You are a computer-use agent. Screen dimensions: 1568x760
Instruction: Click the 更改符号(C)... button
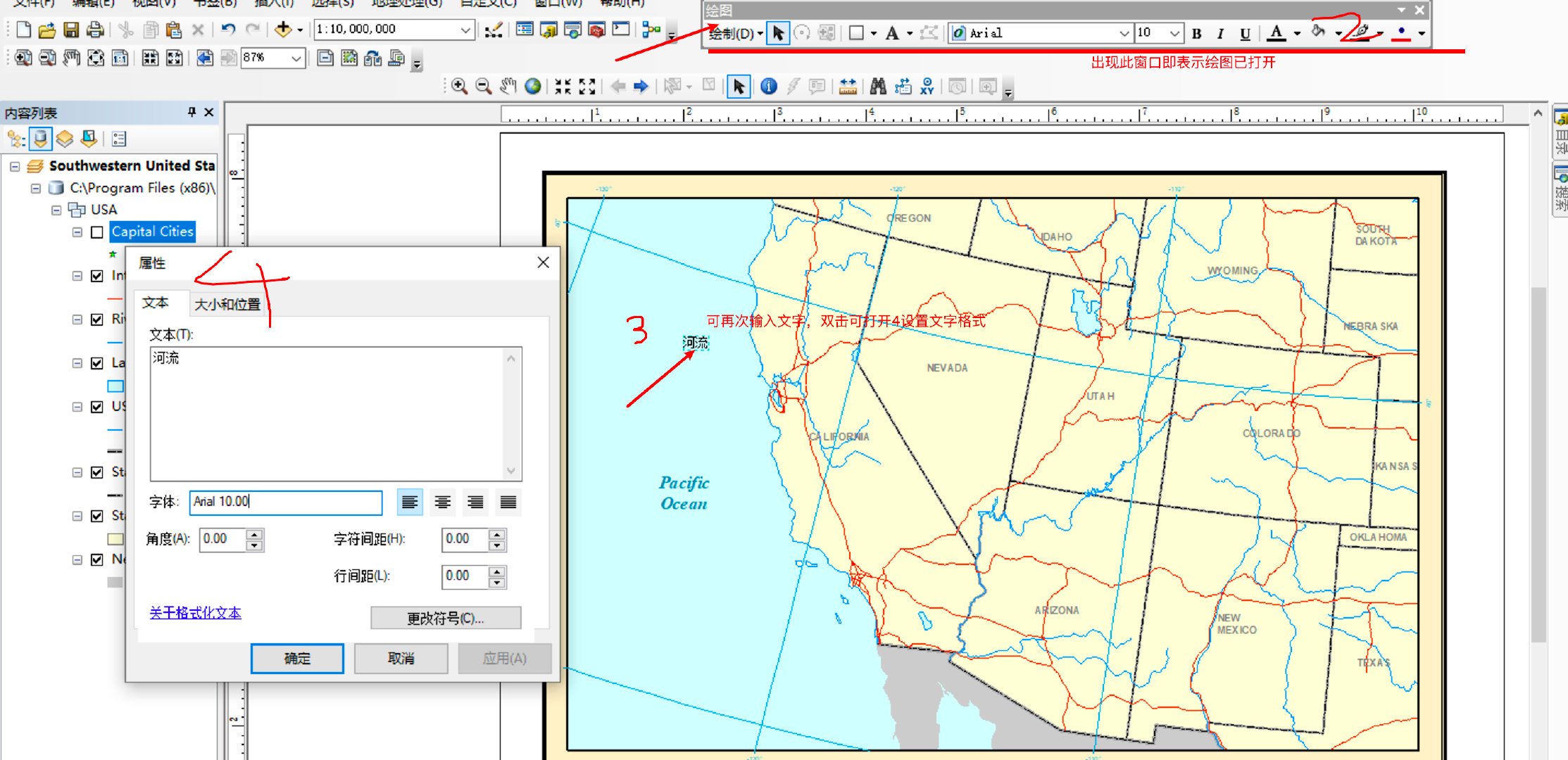(x=445, y=618)
